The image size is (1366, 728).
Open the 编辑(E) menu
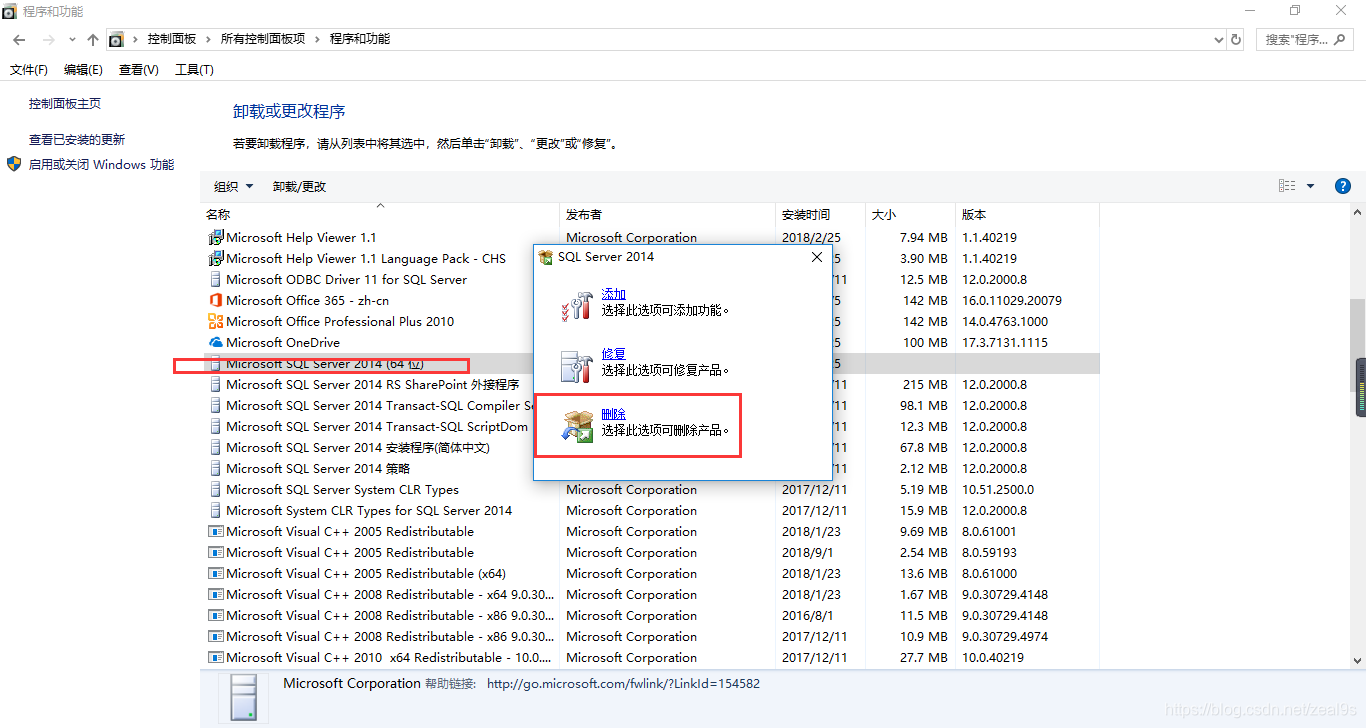coord(83,70)
